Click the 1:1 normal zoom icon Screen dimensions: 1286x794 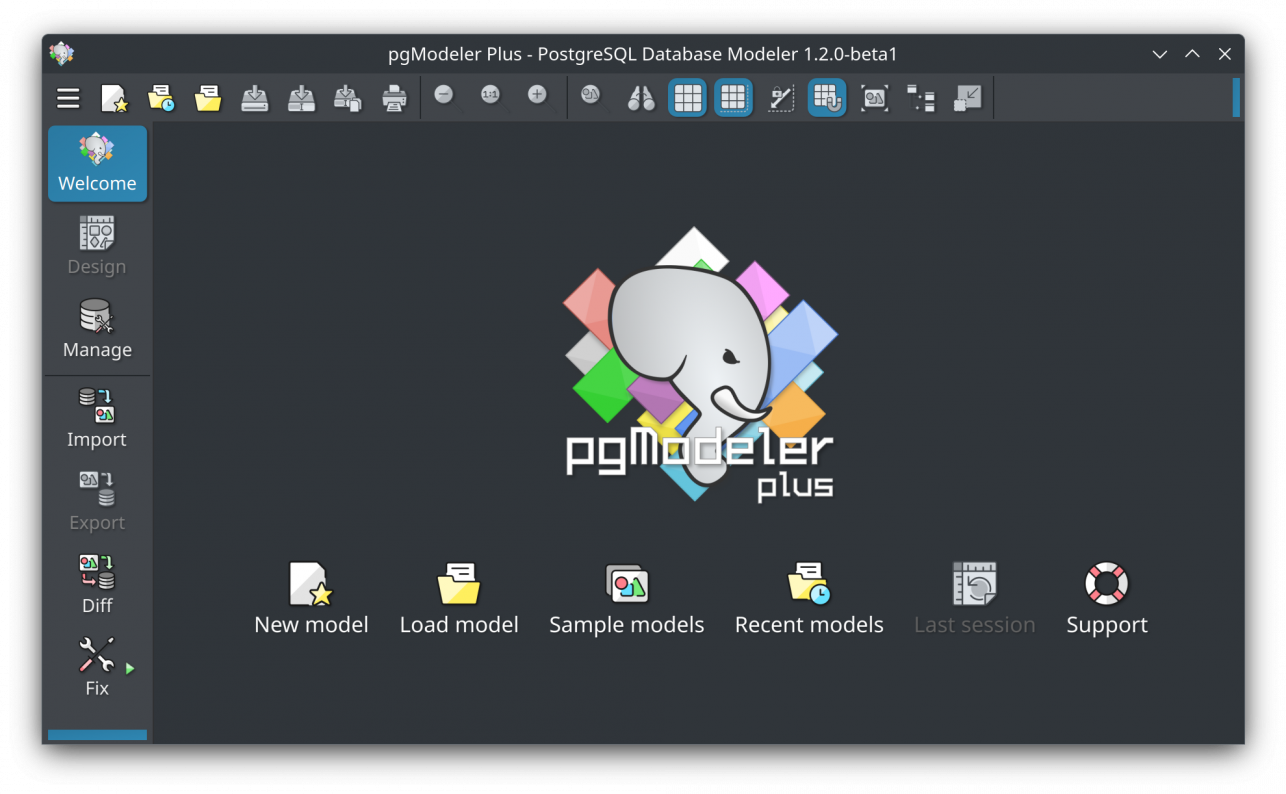[x=492, y=97]
